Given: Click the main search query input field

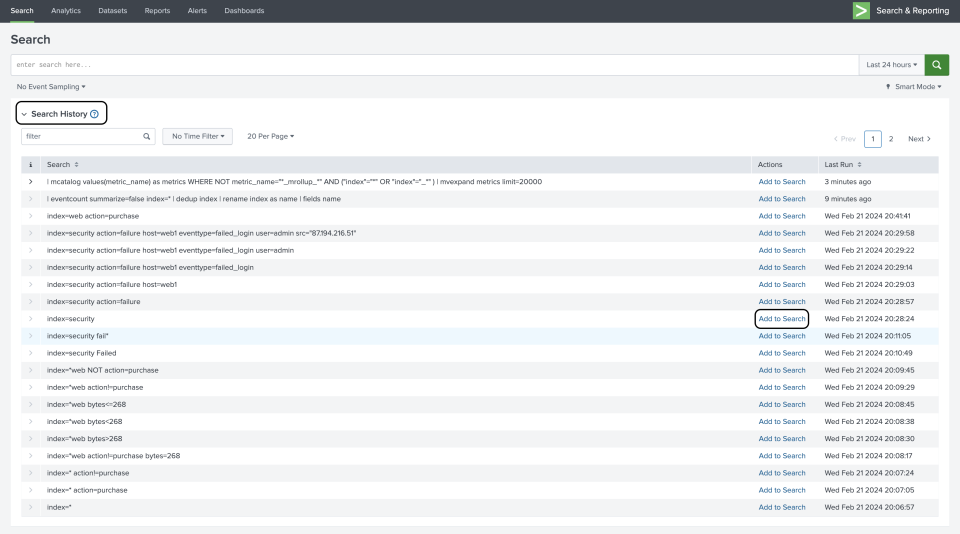Looking at the screenshot, I should coord(435,65).
